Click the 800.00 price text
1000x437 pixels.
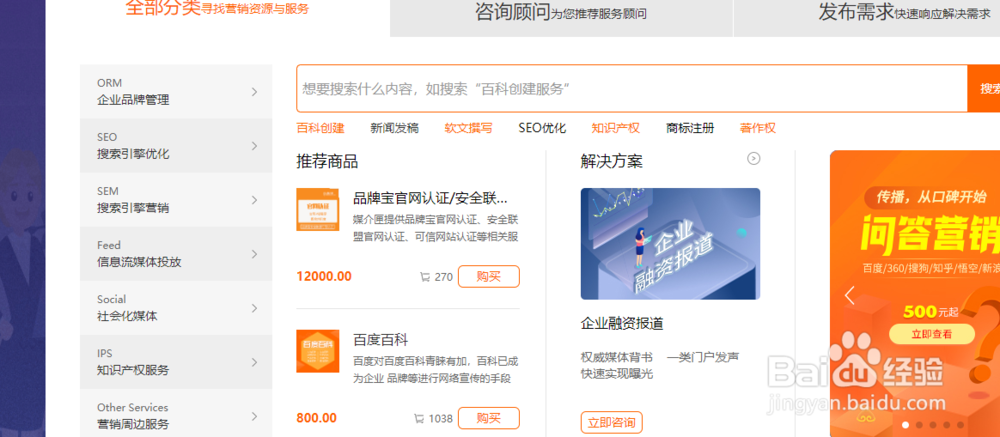coord(316,418)
